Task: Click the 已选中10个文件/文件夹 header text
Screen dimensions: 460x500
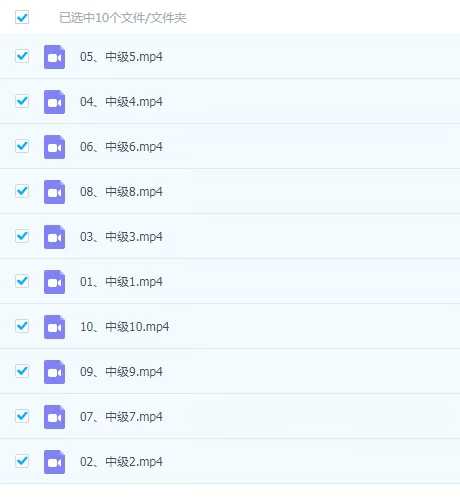Action: (123, 18)
